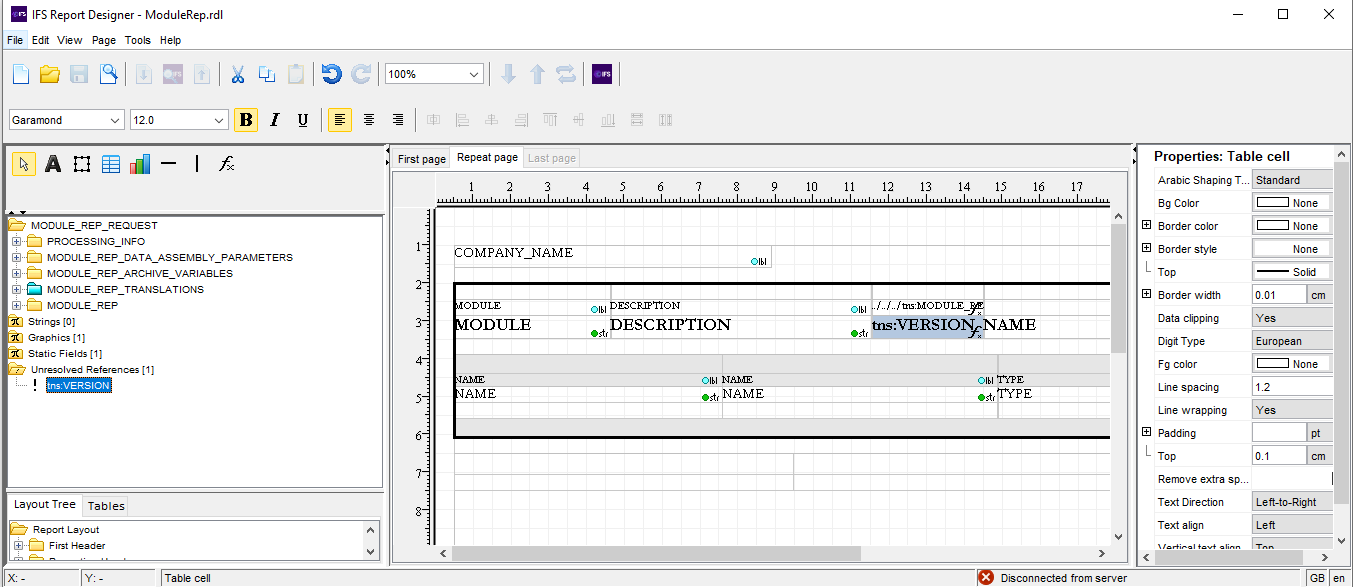Open the Garamond font dropdown
1353x587 pixels.
113,120
